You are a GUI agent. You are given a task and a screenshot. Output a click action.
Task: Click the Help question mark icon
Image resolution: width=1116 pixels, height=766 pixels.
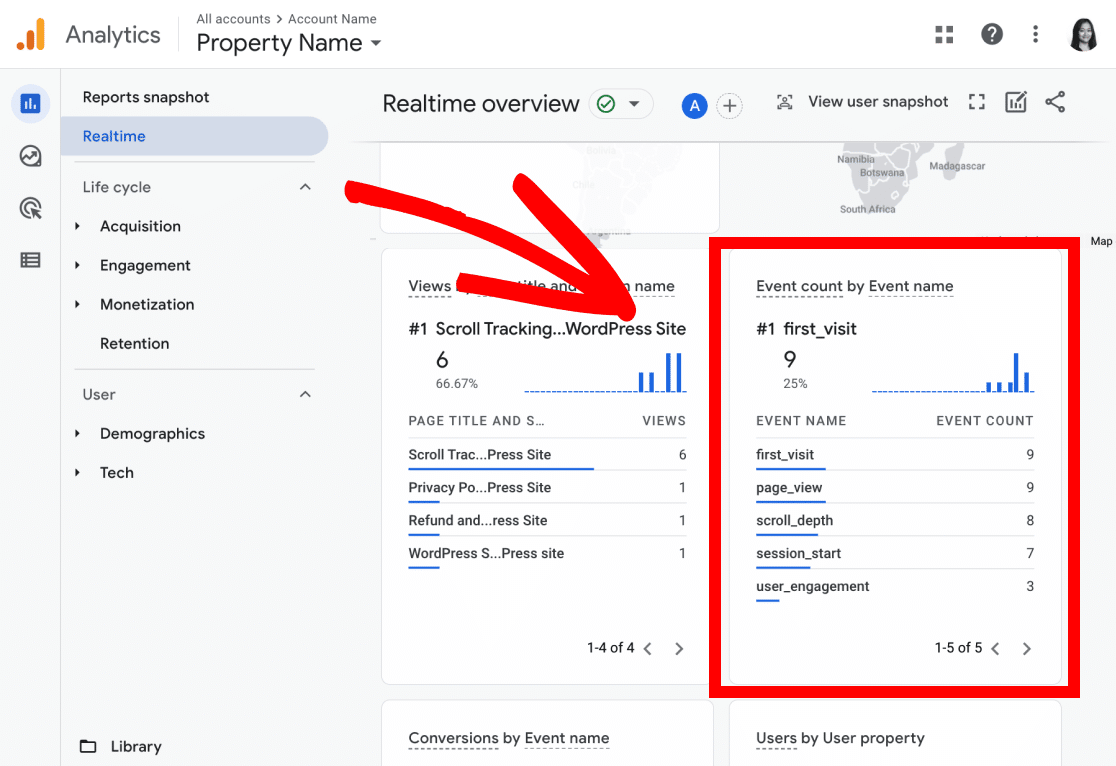[991, 35]
